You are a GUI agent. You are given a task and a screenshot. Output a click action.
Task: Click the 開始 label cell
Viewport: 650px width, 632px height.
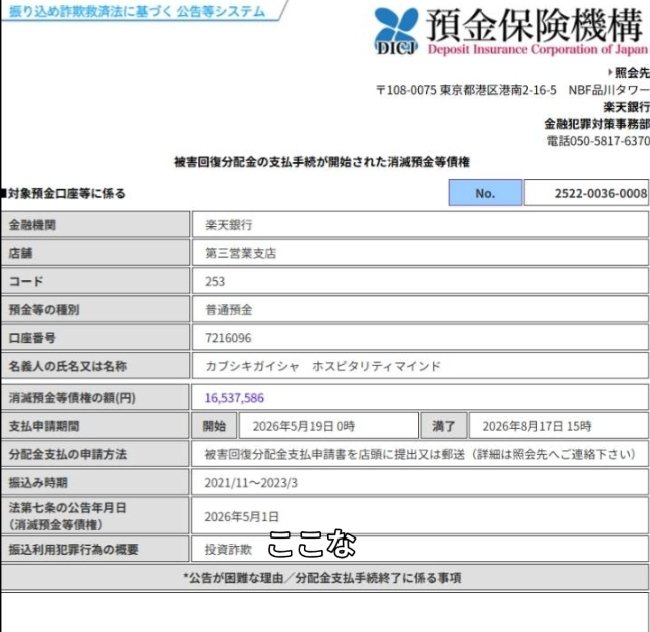[214, 426]
